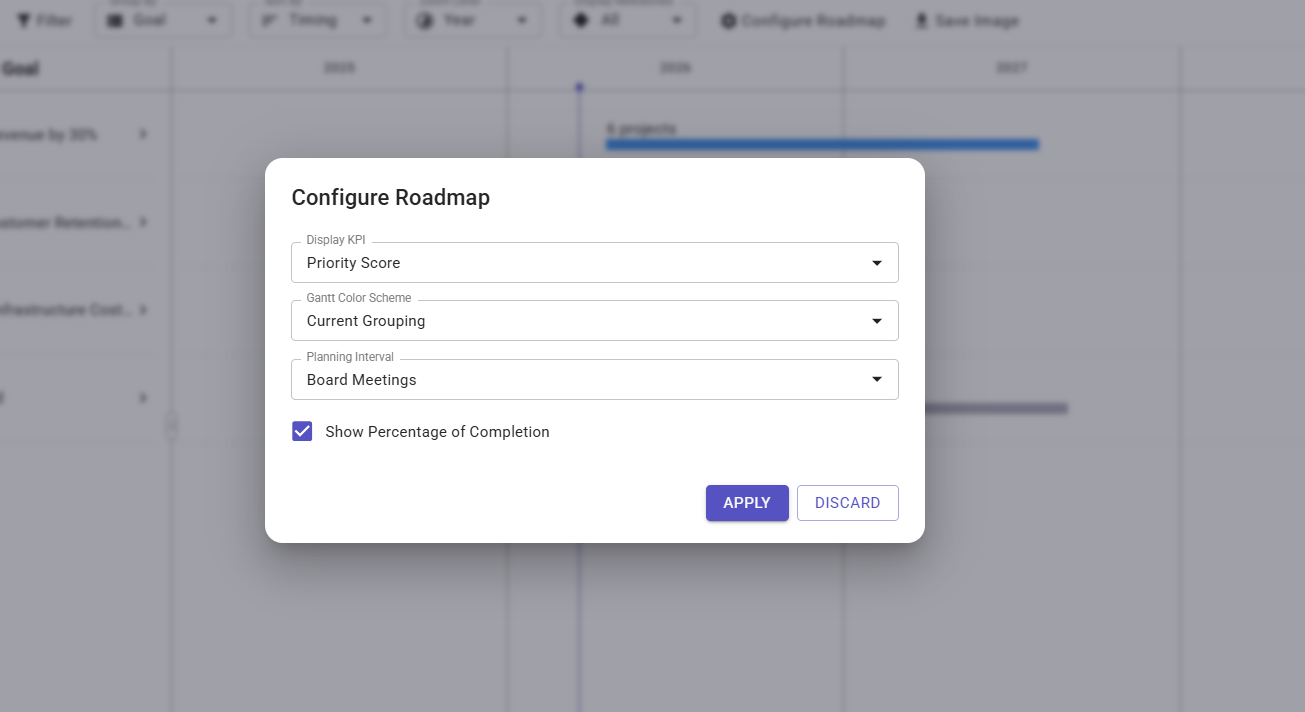Click the blue '6 projects' Gantt bar
The width and height of the screenshot is (1305, 712).
(x=822, y=145)
